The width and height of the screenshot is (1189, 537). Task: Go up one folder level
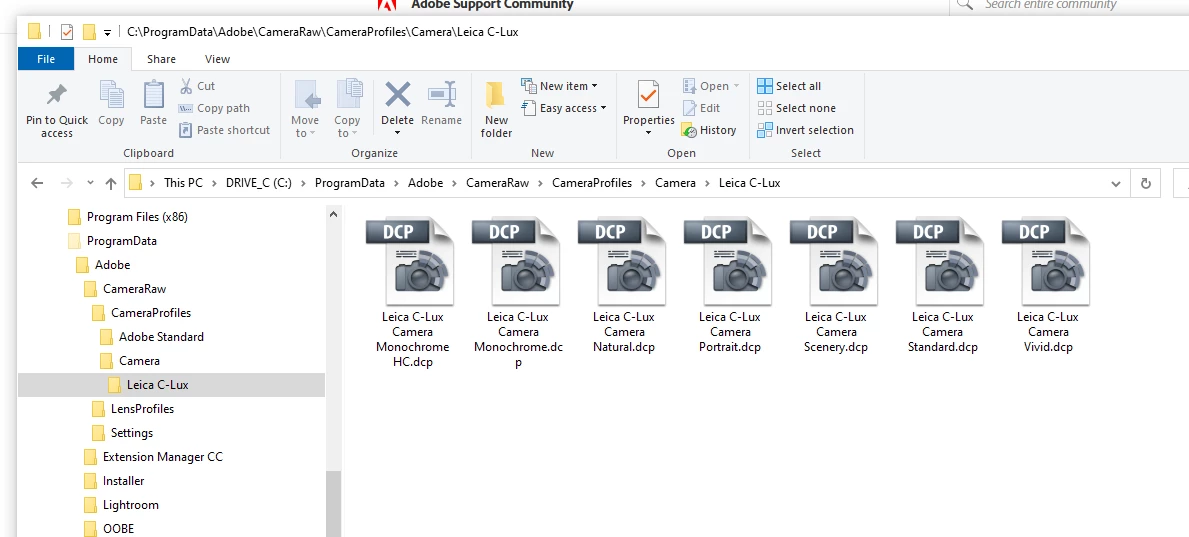click(x=111, y=183)
